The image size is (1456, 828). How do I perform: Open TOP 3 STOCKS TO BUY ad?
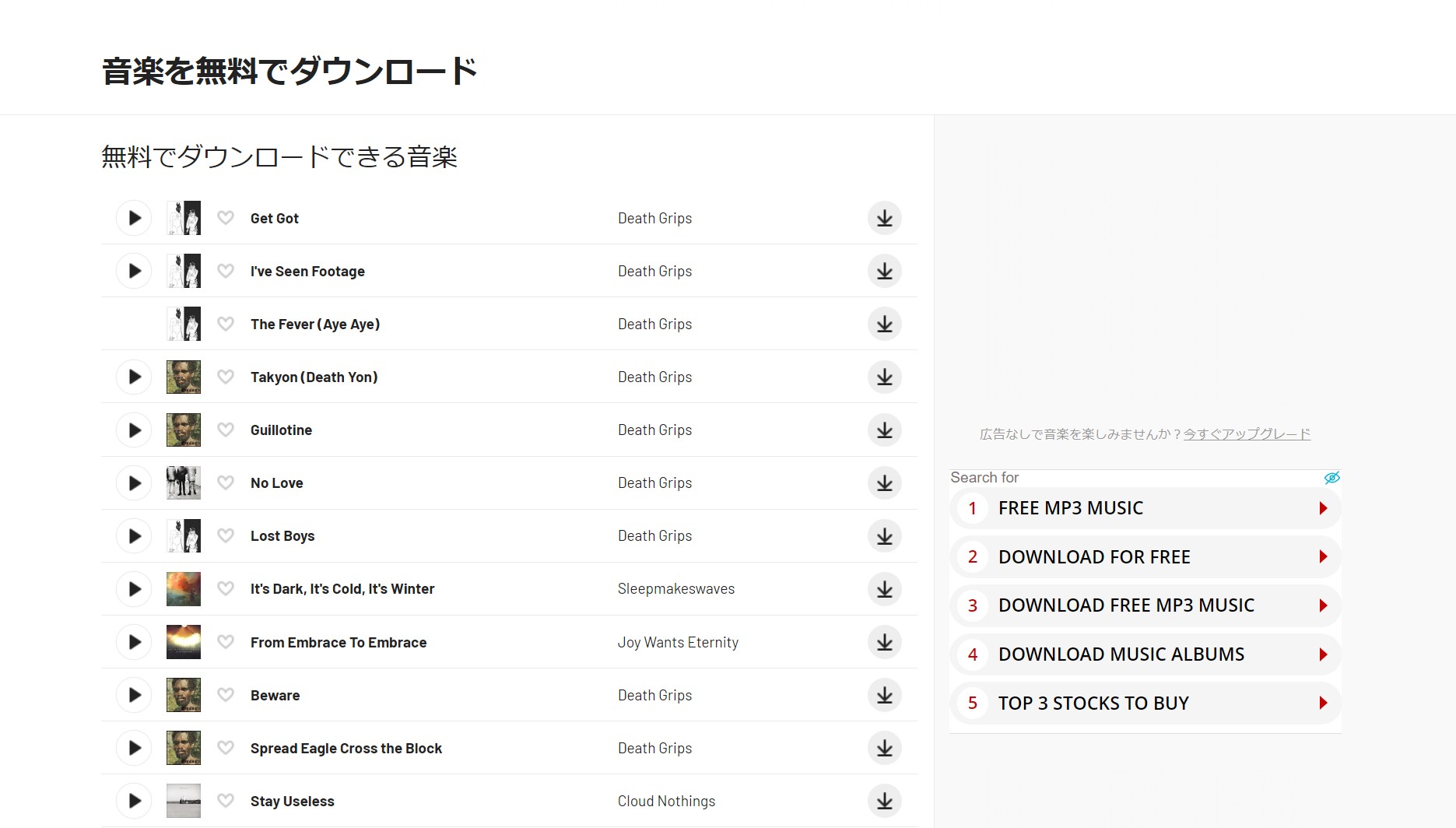point(1145,703)
